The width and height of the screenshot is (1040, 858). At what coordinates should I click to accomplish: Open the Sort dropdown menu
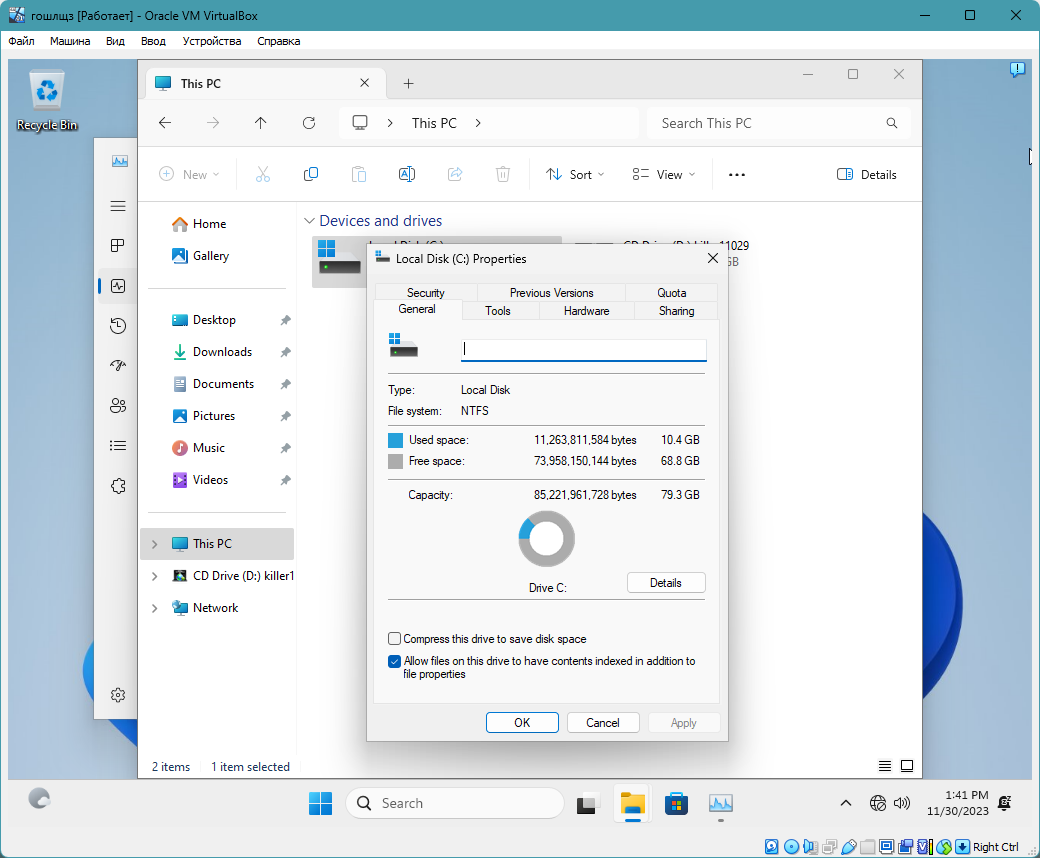575,174
